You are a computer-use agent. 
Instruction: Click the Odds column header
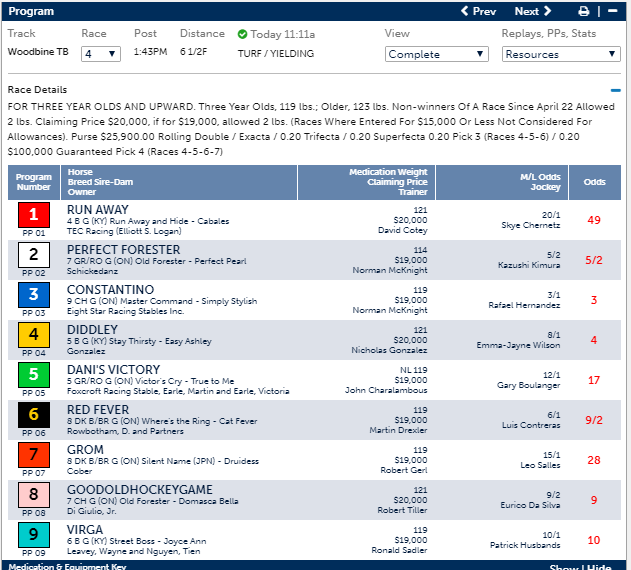click(594, 182)
